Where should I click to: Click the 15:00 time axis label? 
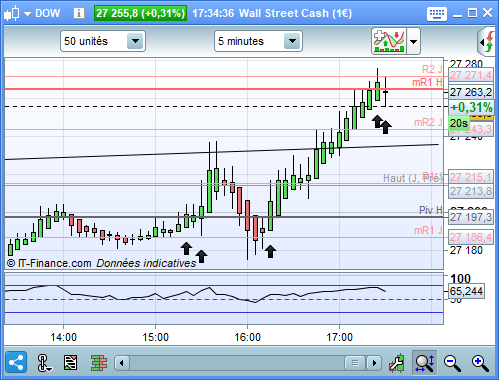tap(155, 337)
